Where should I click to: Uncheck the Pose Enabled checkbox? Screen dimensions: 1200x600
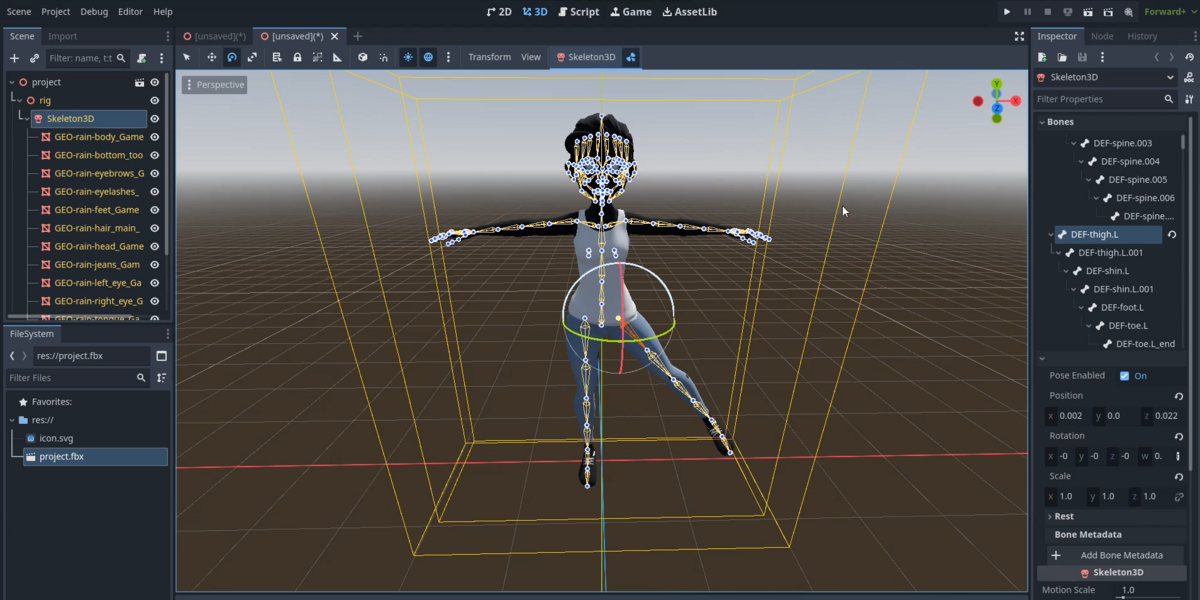coord(1125,376)
